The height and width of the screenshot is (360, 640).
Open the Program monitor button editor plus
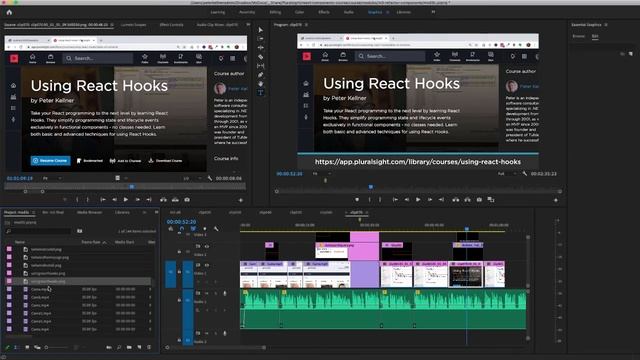pyautogui.click(x=556, y=200)
